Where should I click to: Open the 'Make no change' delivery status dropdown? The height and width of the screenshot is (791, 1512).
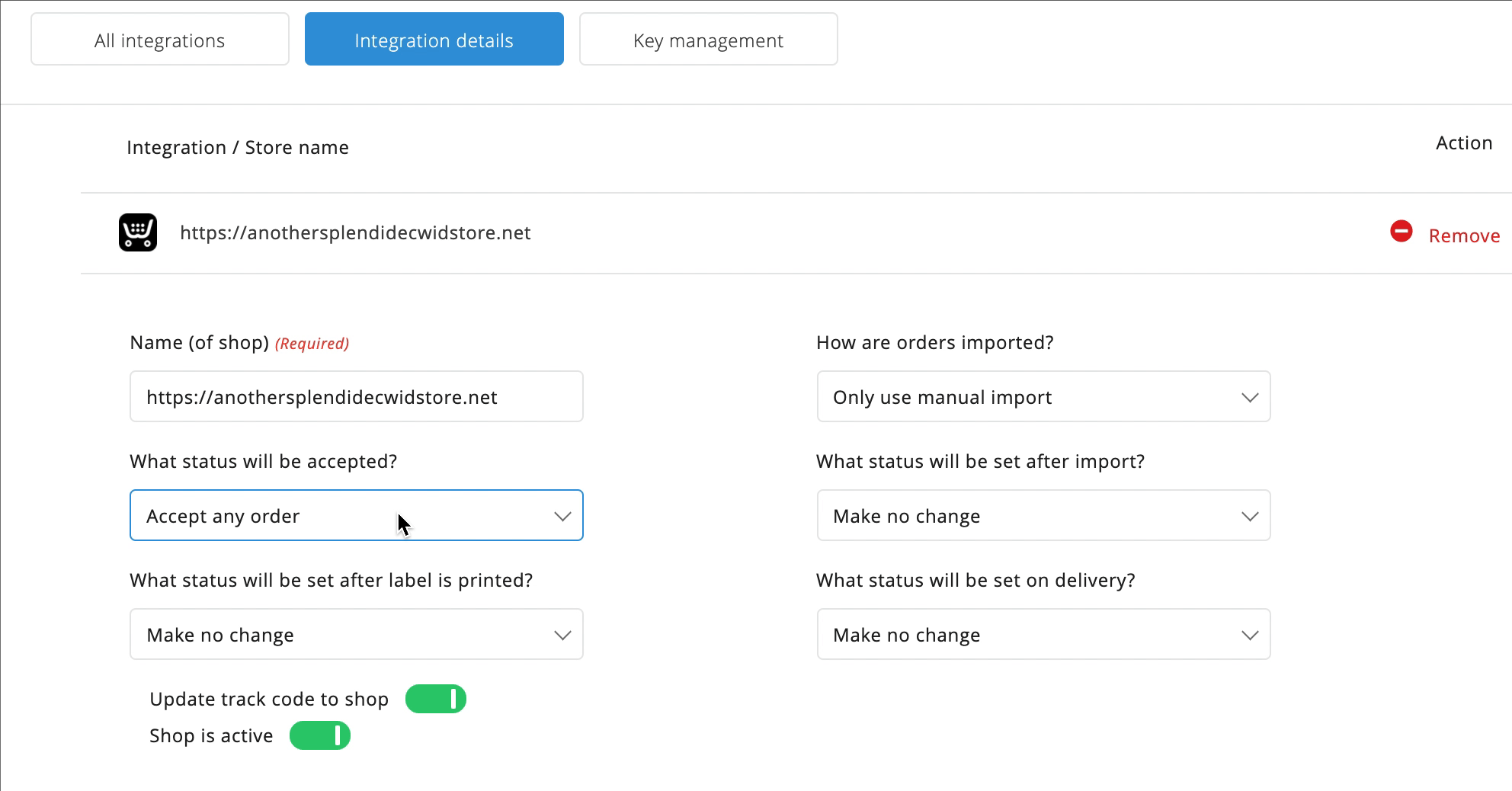click(1043, 634)
